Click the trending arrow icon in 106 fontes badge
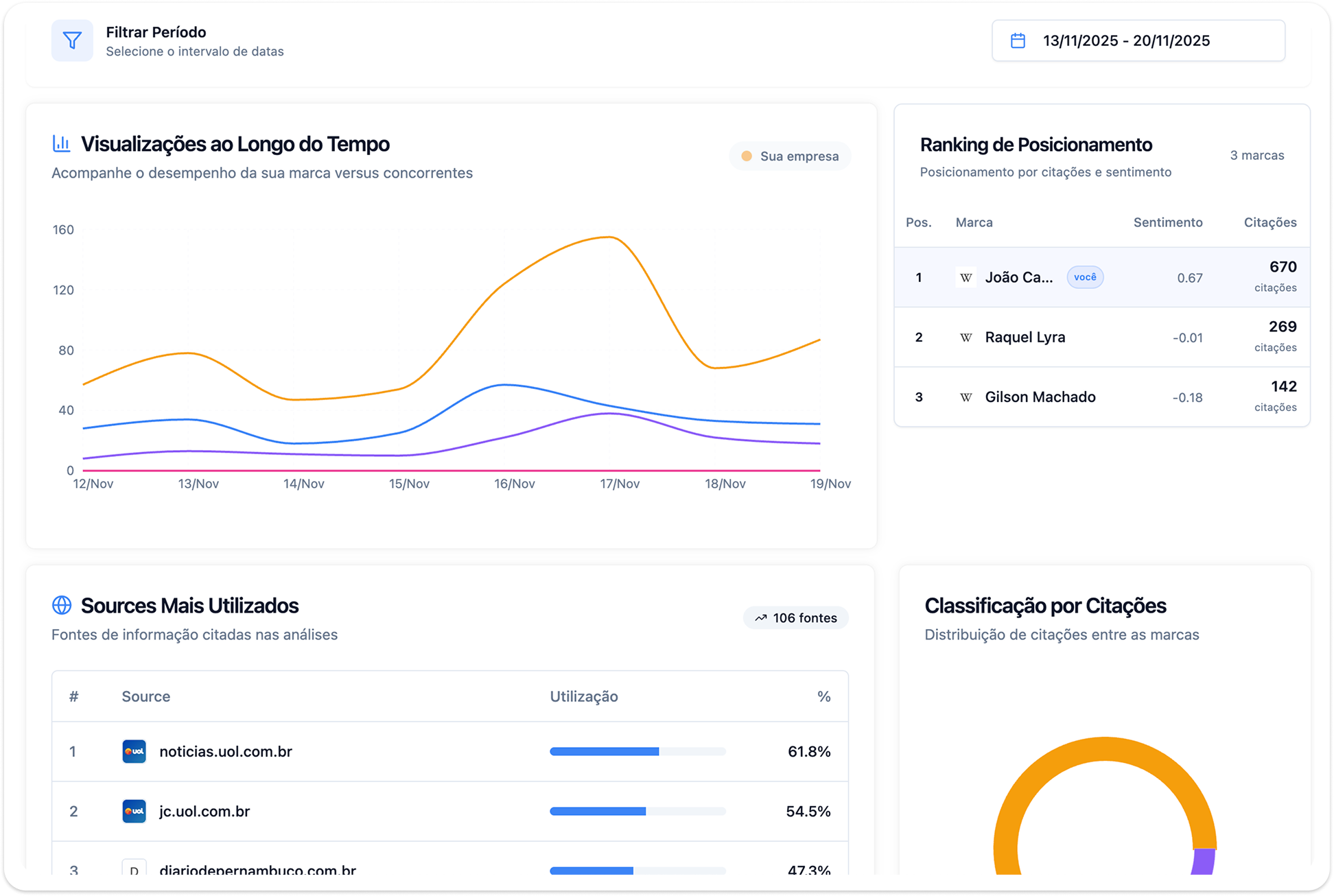The width and height of the screenshot is (1334, 896). pos(760,617)
